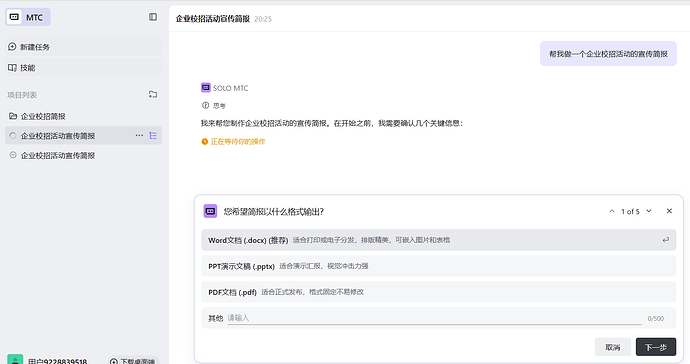Select the second 企业校招活动宣传简报 task
This screenshot has height=364, width=690.
tap(83, 155)
